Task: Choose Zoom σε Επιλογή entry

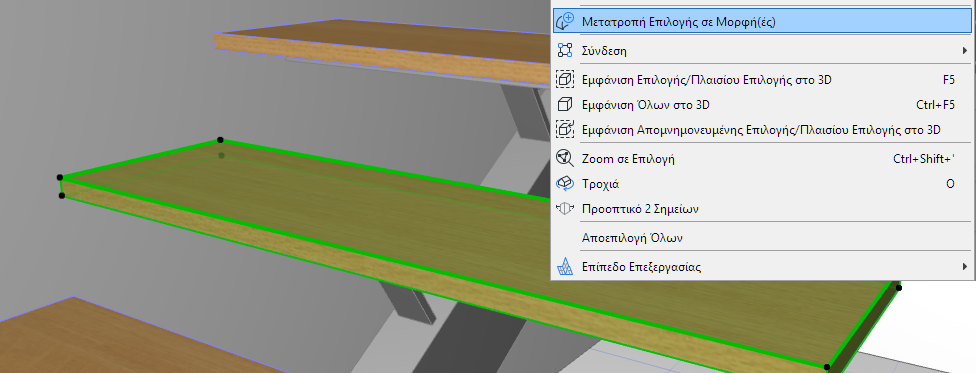Action: [x=761, y=159]
